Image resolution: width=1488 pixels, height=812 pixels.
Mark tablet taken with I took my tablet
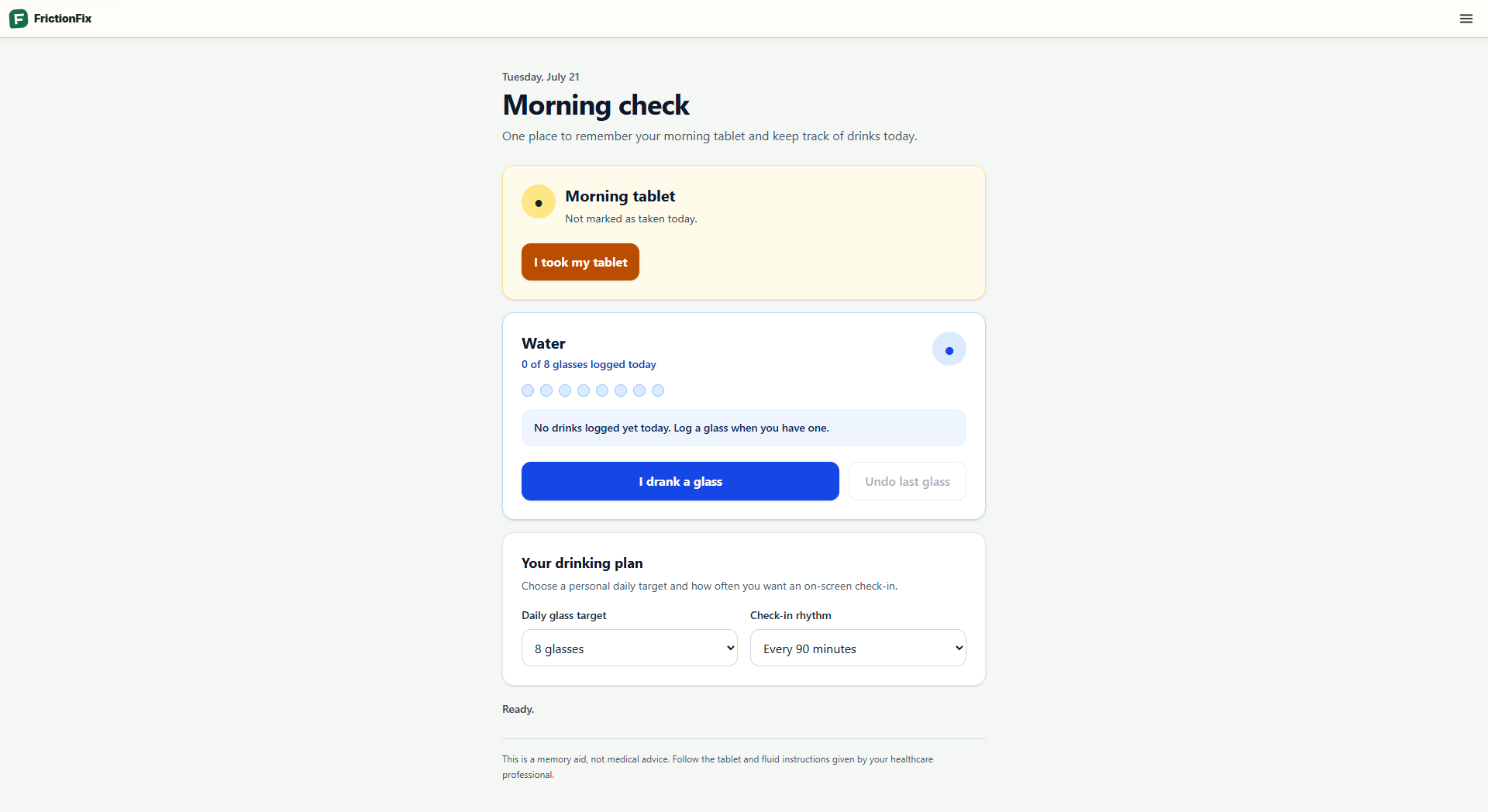pyautogui.click(x=580, y=262)
